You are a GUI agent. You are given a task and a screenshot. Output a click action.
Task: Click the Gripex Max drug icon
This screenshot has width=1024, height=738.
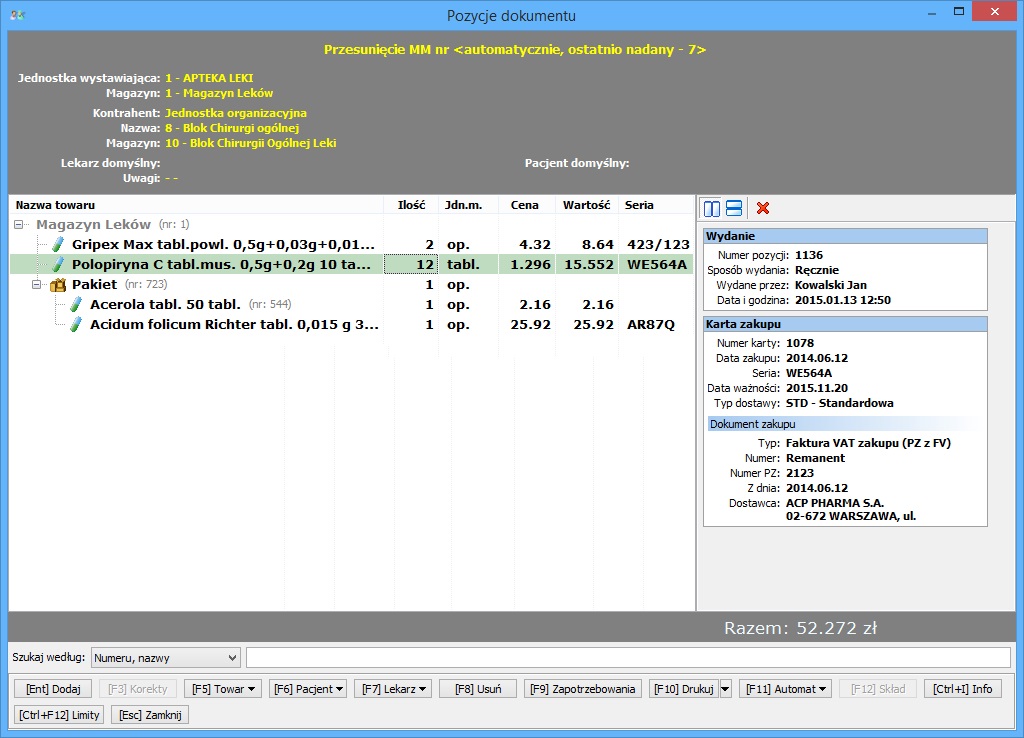[58, 244]
